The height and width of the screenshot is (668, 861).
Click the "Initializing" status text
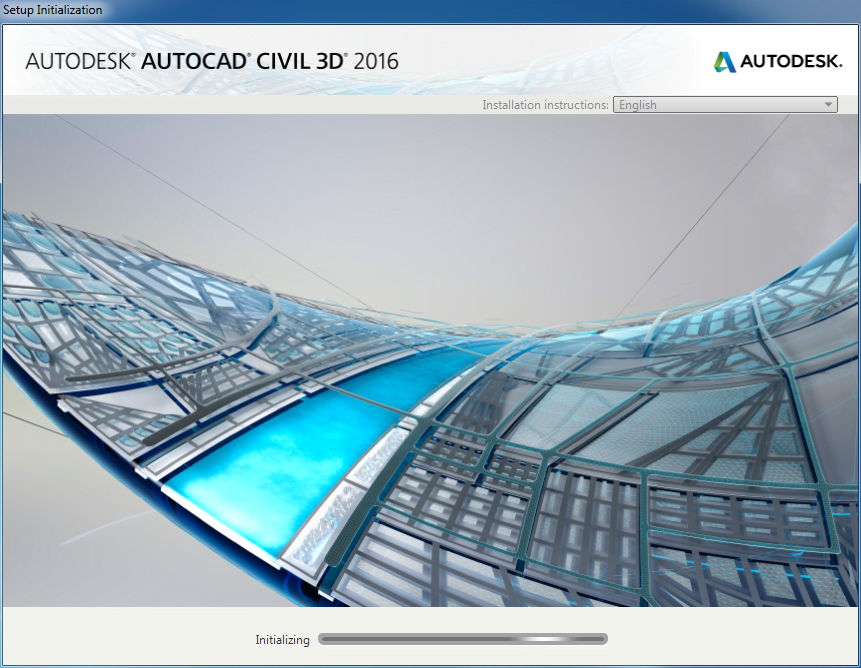pyautogui.click(x=282, y=640)
